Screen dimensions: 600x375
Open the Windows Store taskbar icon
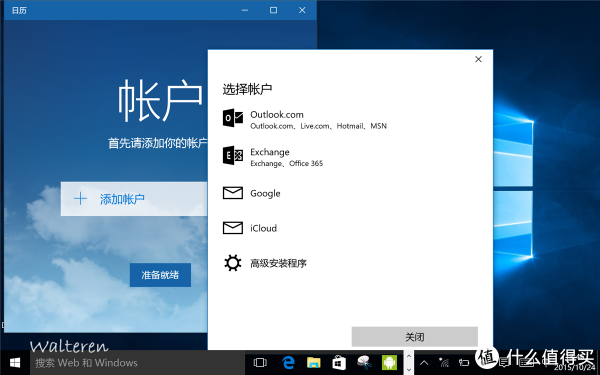coord(339,362)
